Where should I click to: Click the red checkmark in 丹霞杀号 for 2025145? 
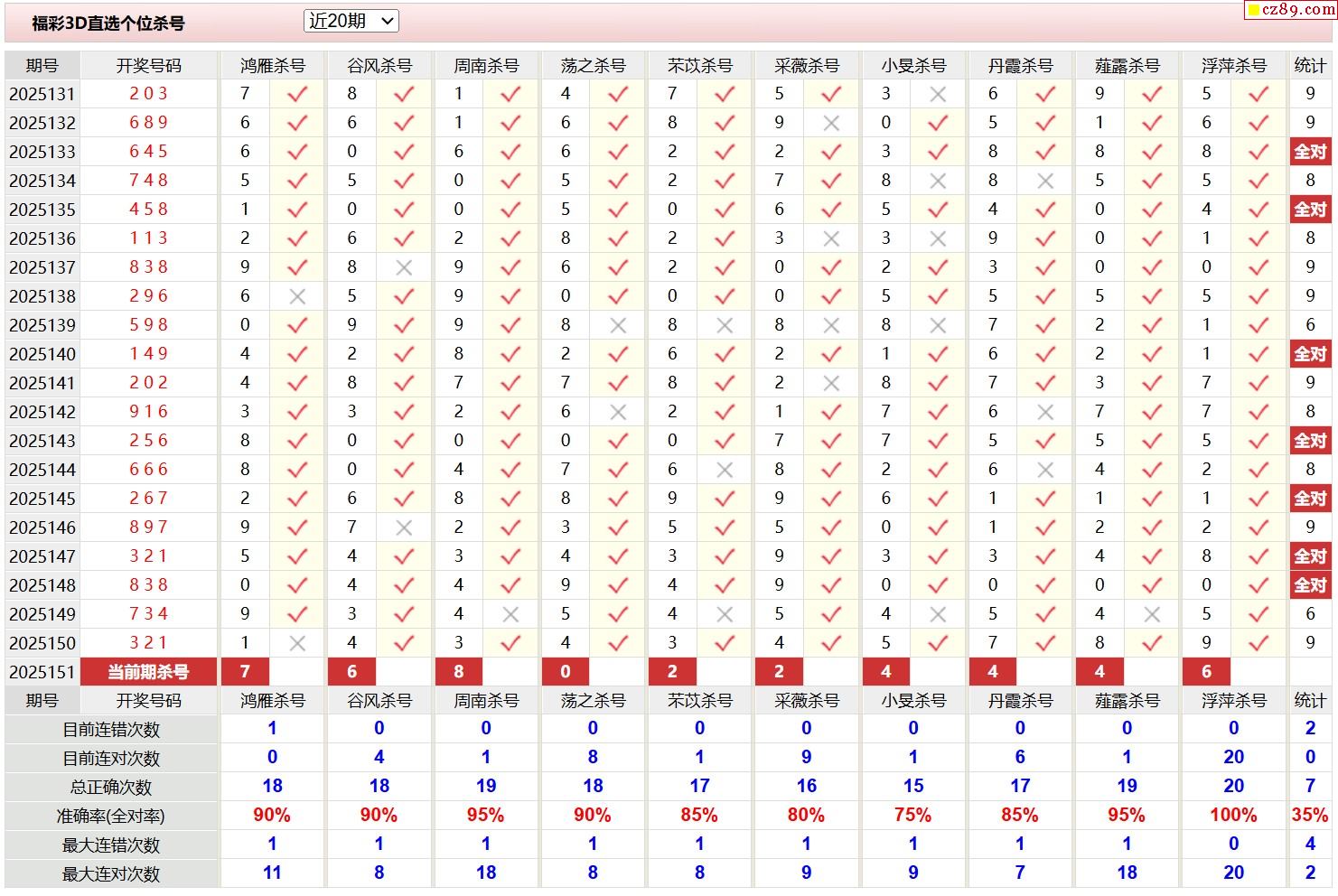pyautogui.click(x=1045, y=499)
